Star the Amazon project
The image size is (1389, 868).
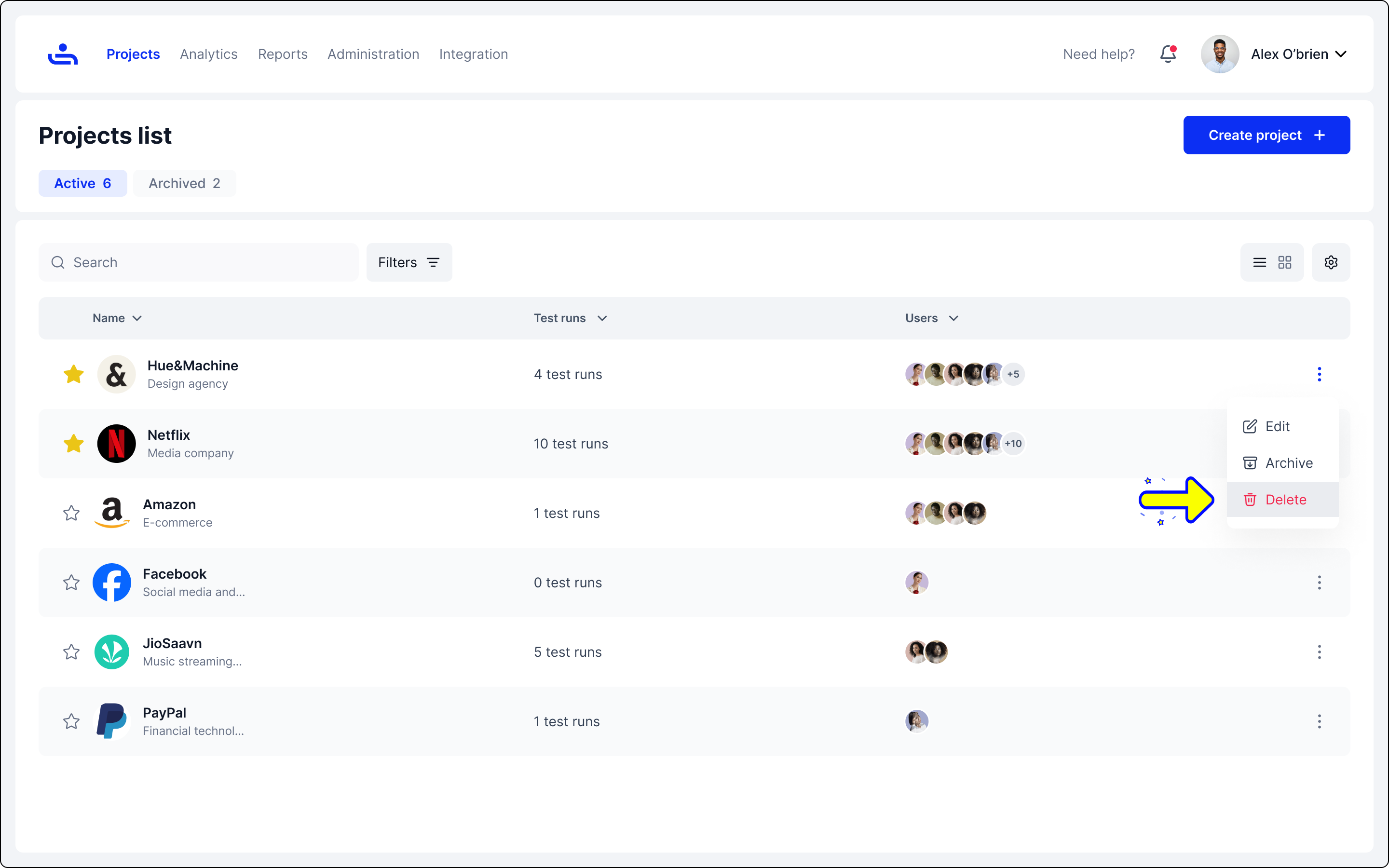point(71,513)
